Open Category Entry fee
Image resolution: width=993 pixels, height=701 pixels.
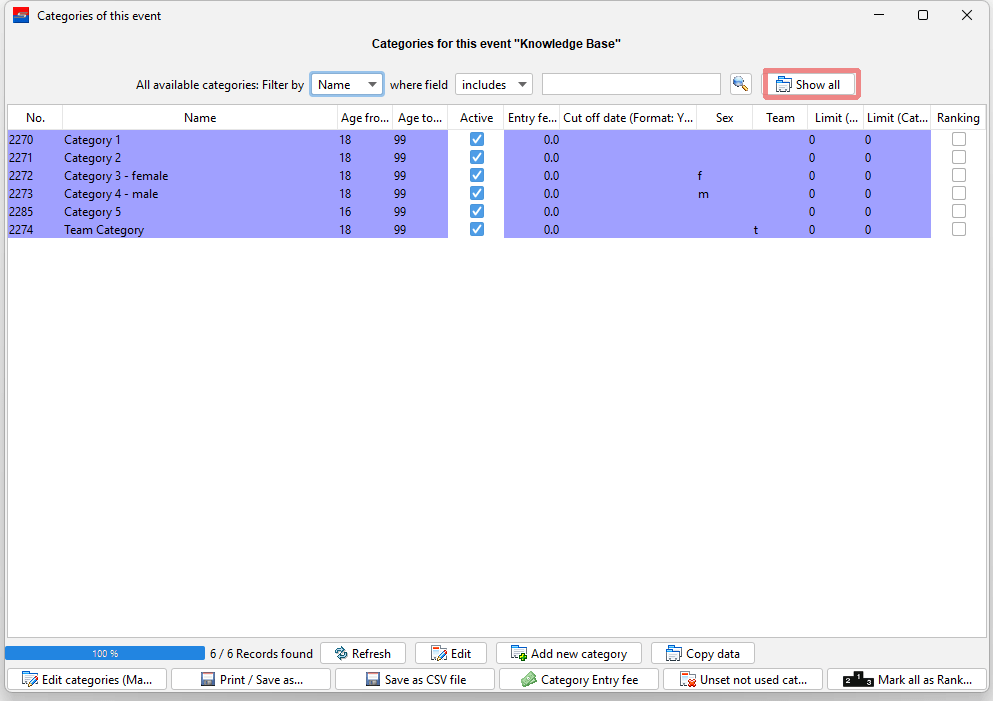click(x=578, y=679)
